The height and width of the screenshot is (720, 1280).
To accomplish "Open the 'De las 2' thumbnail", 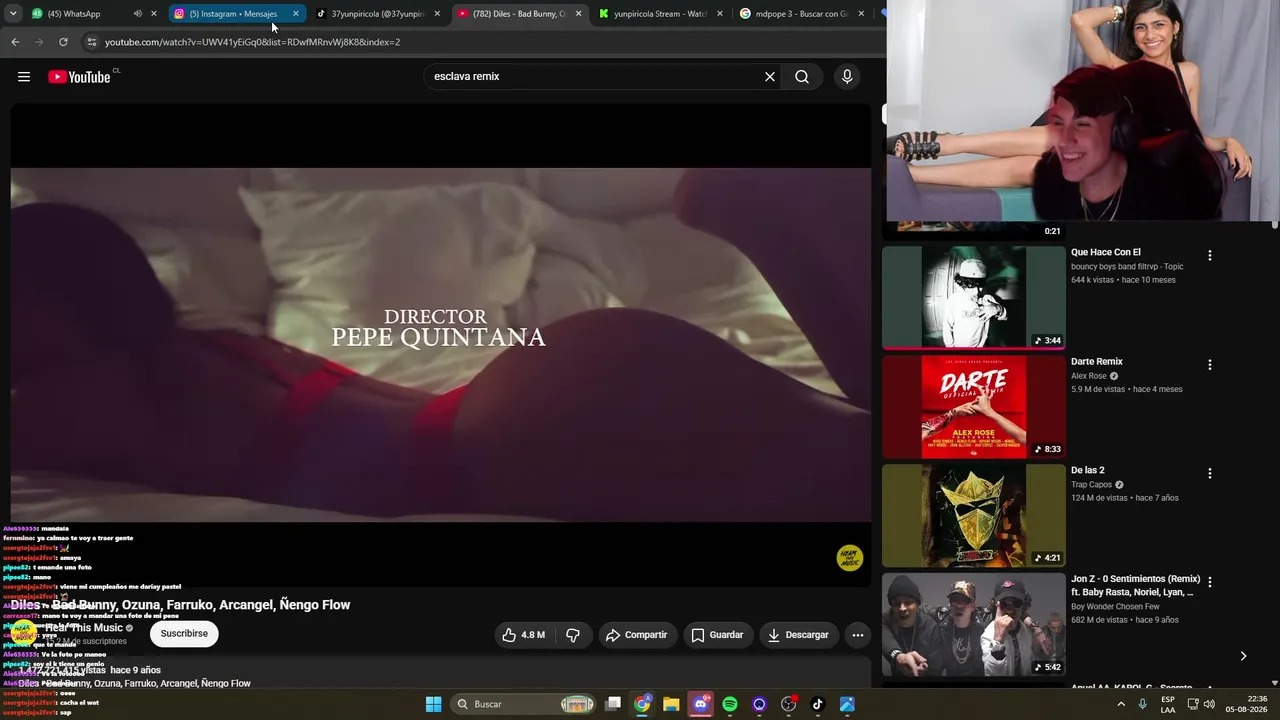I will click(974, 516).
